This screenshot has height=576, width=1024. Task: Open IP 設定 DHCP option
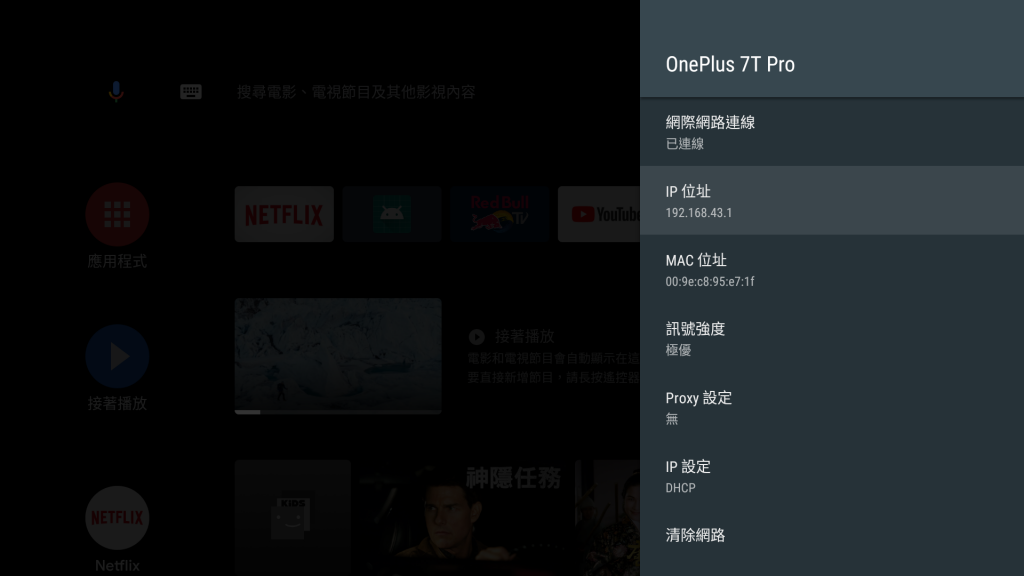(x=831, y=476)
